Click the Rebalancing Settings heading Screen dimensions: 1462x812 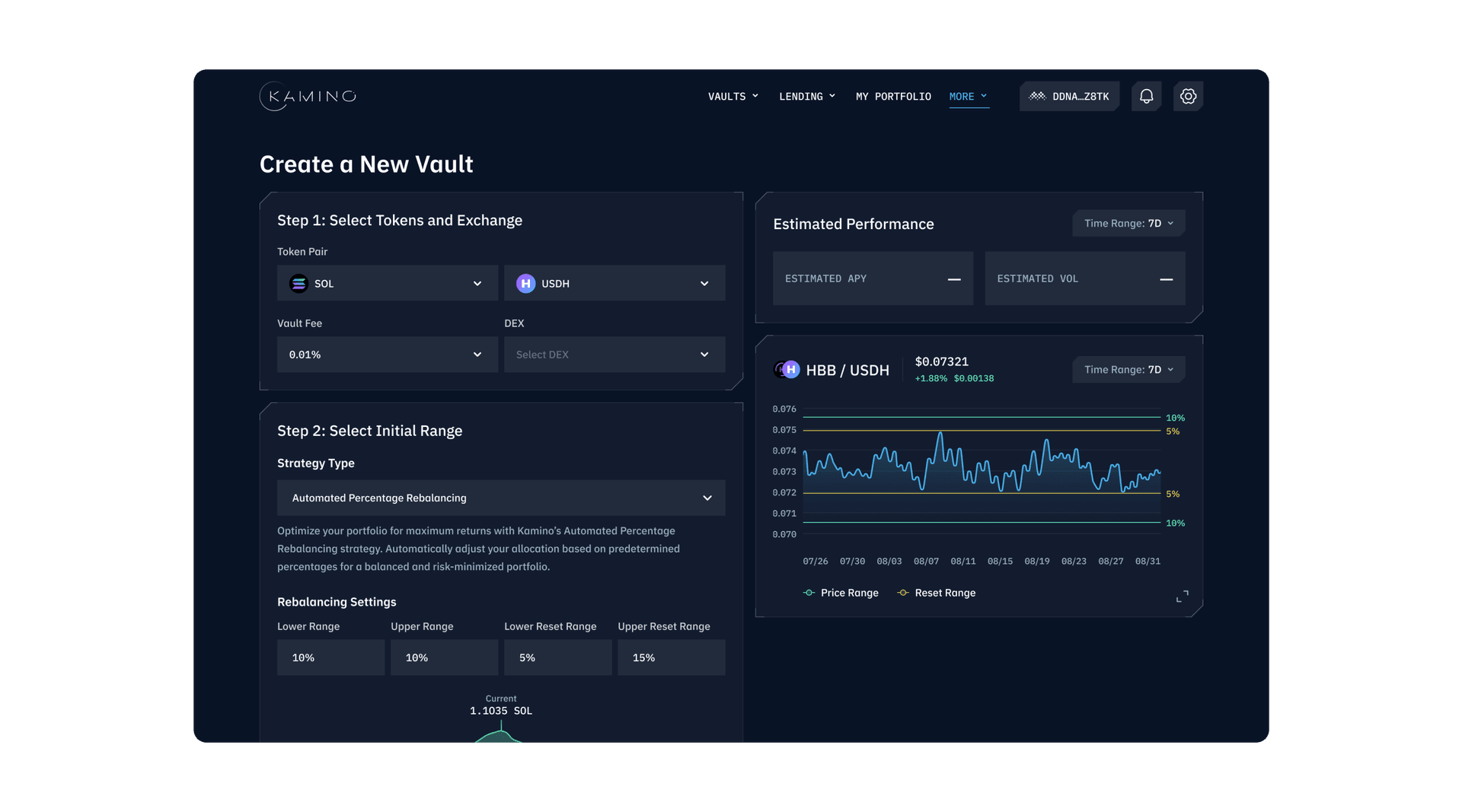[337, 602]
